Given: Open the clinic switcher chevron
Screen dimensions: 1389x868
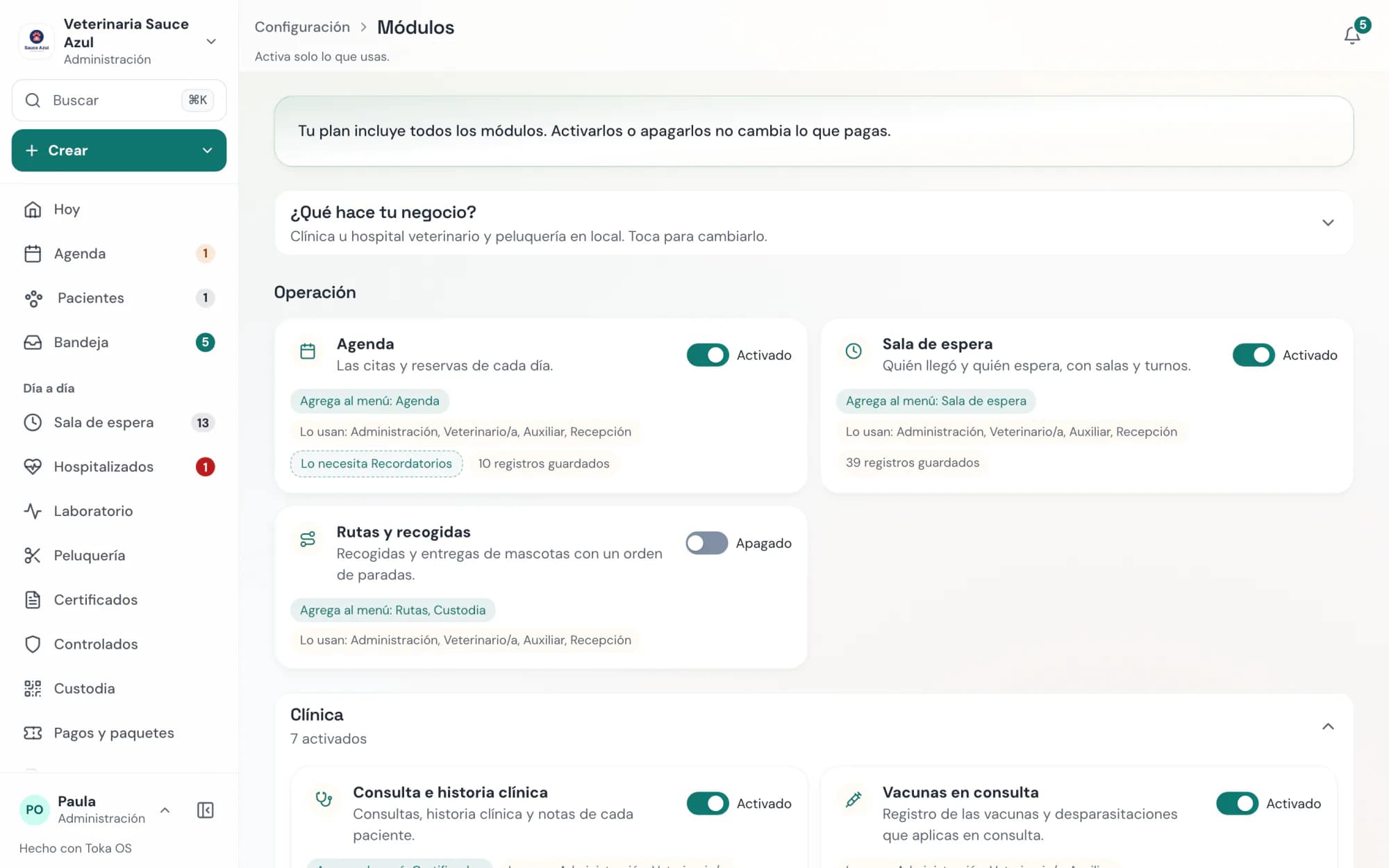Looking at the screenshot, I should tap(211, 42).
